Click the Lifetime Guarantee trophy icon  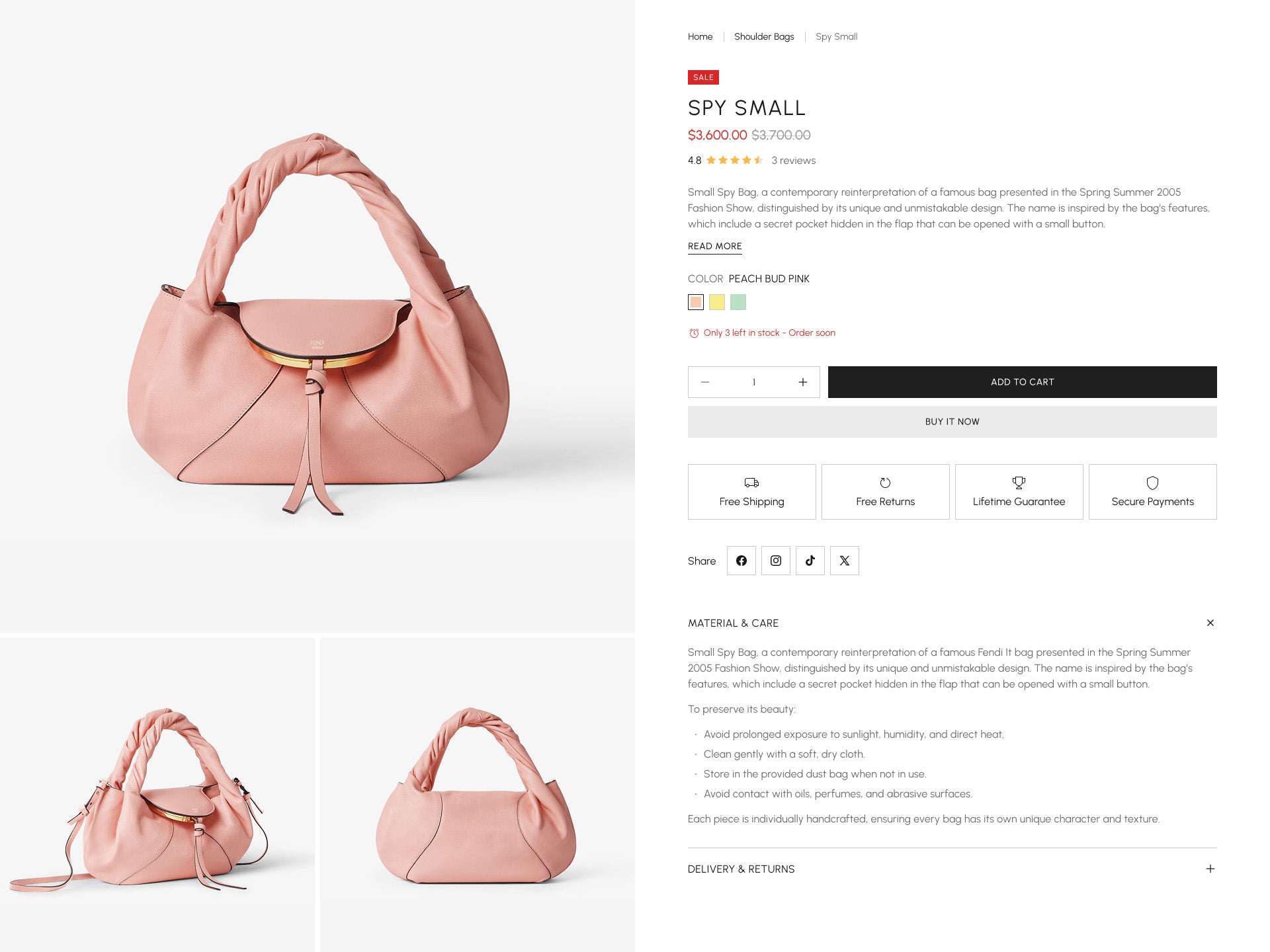tap(1019, 483)
